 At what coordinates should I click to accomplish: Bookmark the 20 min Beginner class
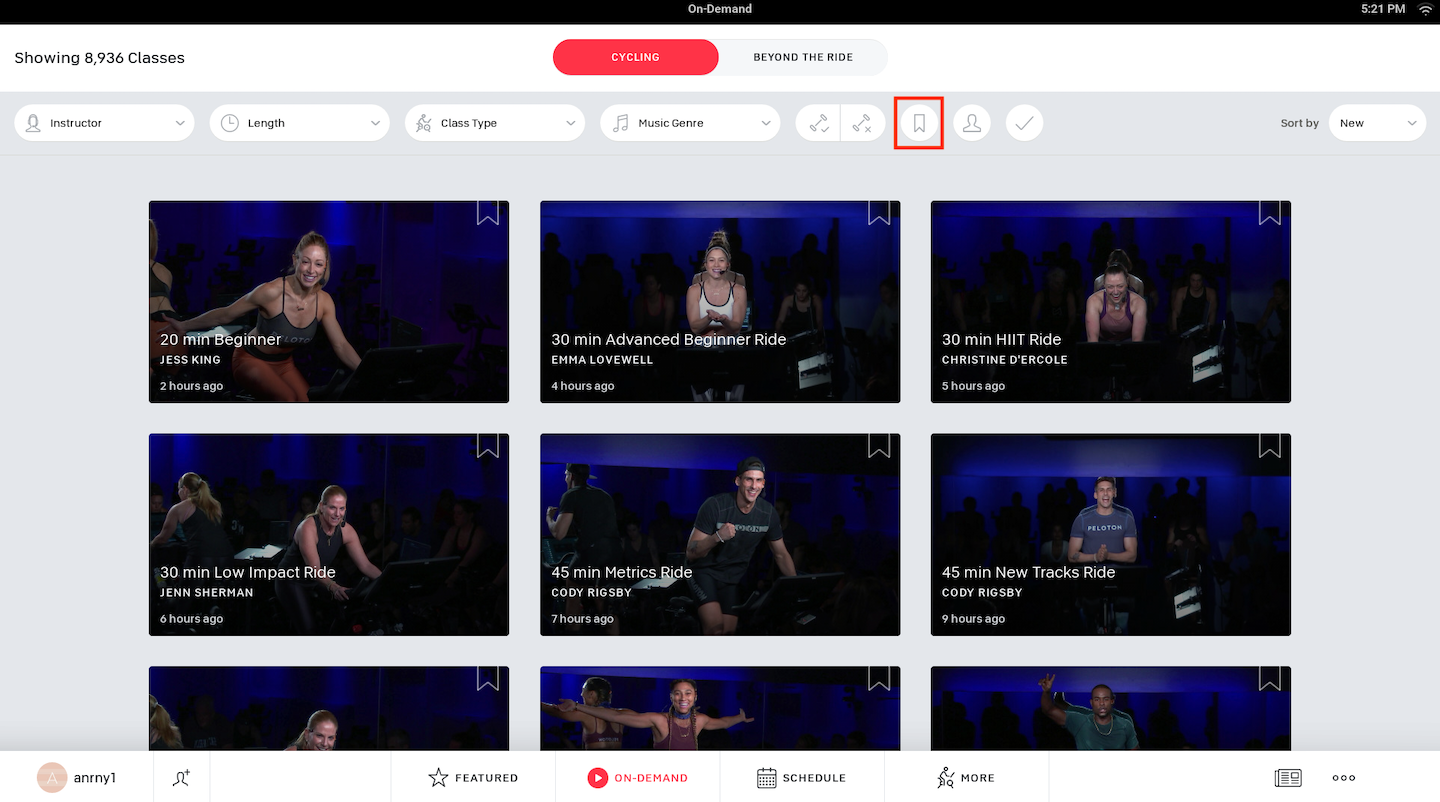pos(487,213)
